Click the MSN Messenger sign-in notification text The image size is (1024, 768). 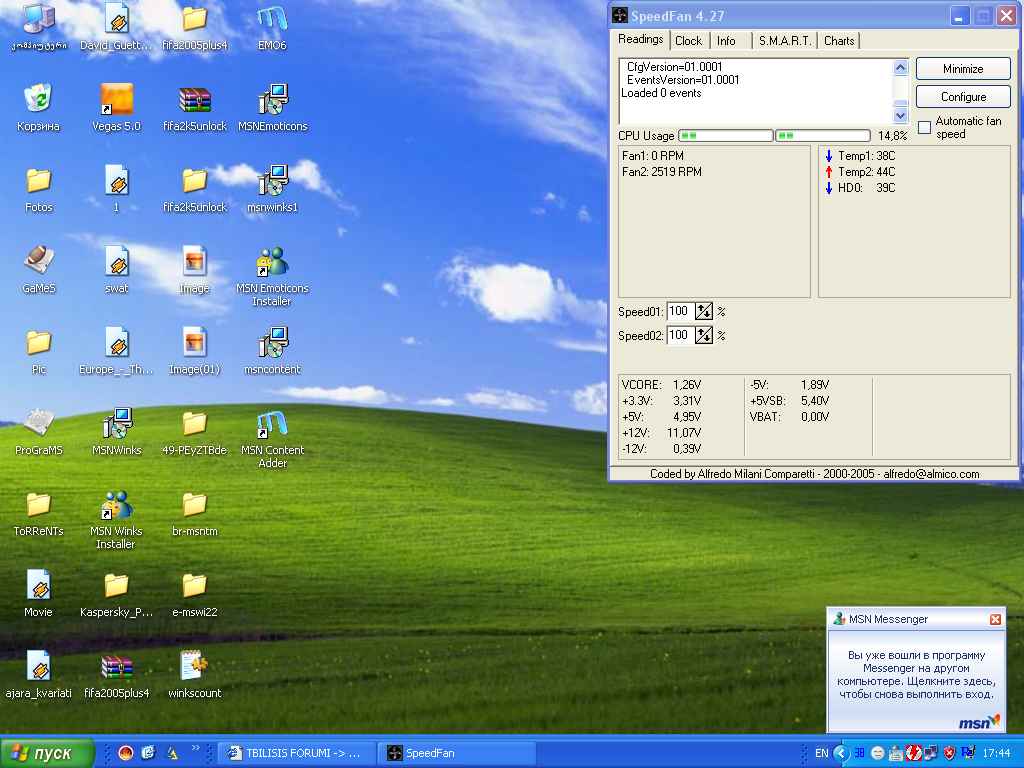click(x=916, y=675)
